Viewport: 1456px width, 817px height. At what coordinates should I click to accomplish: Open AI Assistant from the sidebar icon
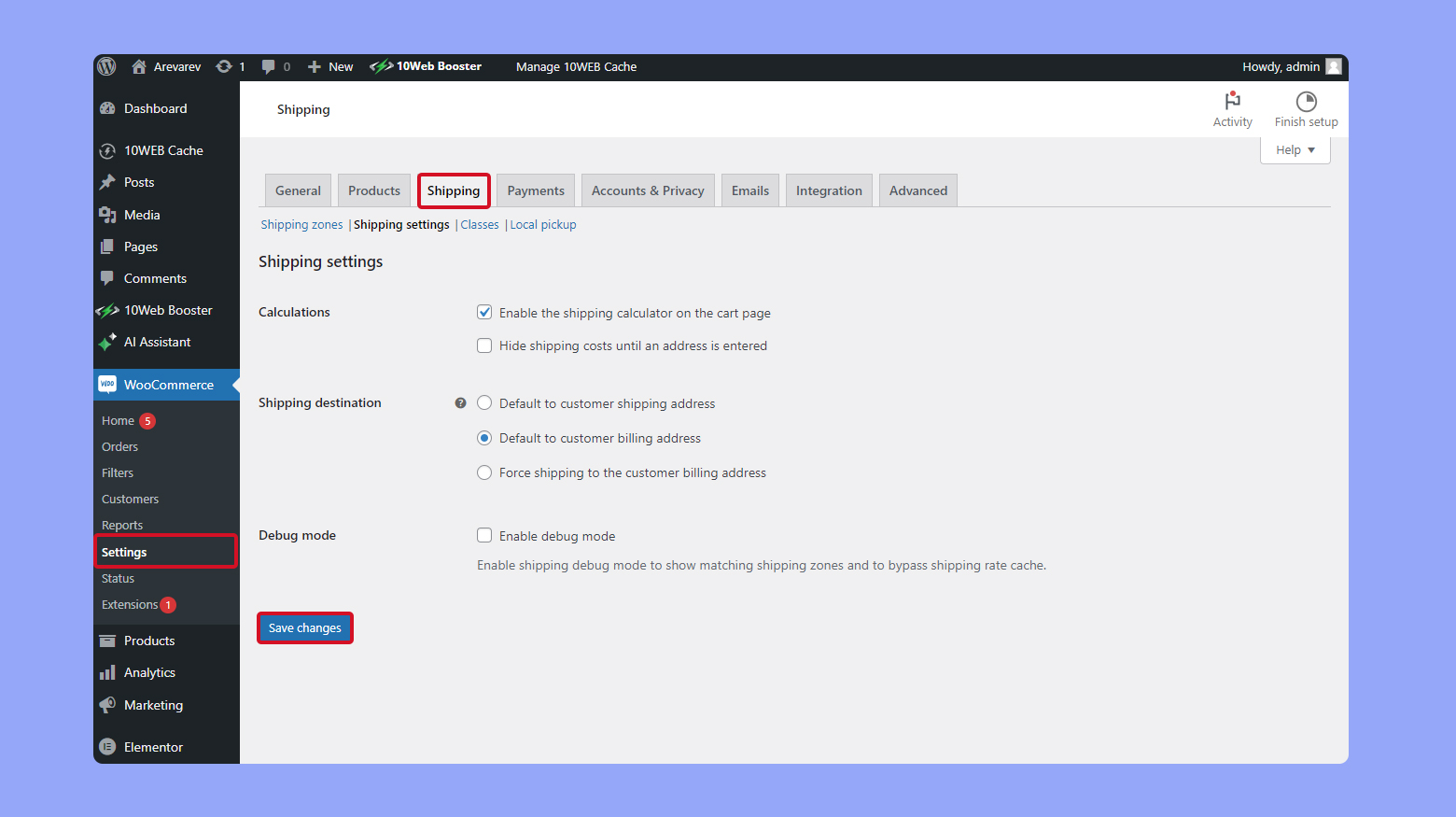(x=108, y=342)
